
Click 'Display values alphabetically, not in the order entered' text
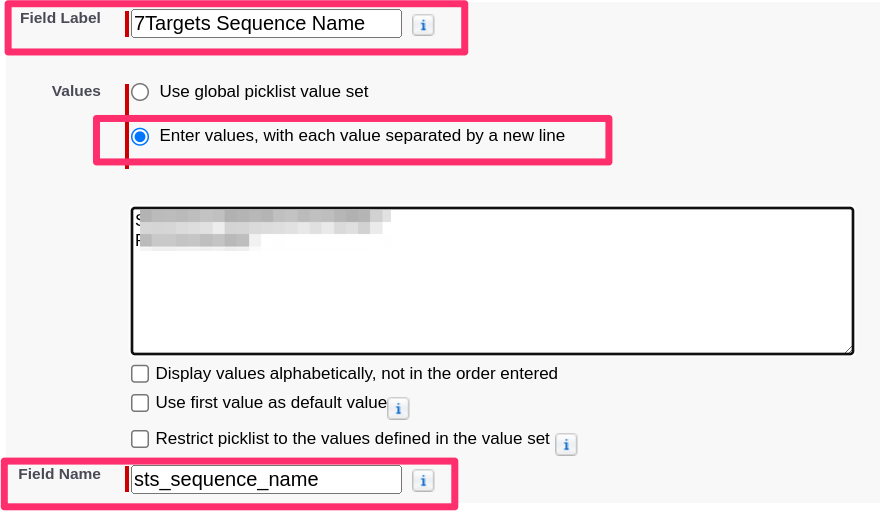(357, 374)
